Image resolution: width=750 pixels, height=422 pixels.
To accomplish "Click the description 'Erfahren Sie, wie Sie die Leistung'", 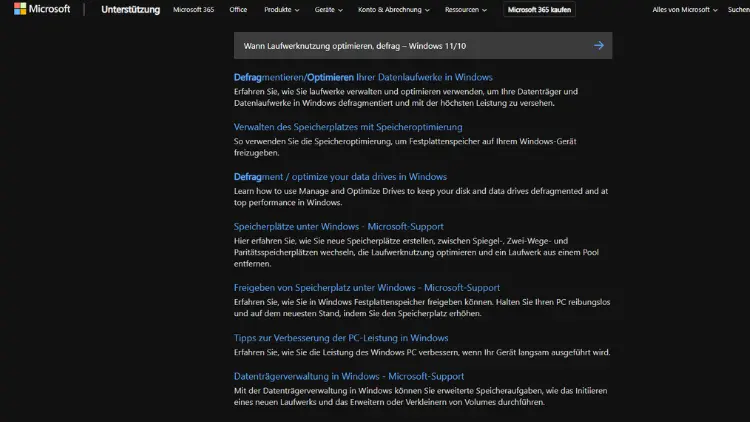I will [x=422, y=352].
